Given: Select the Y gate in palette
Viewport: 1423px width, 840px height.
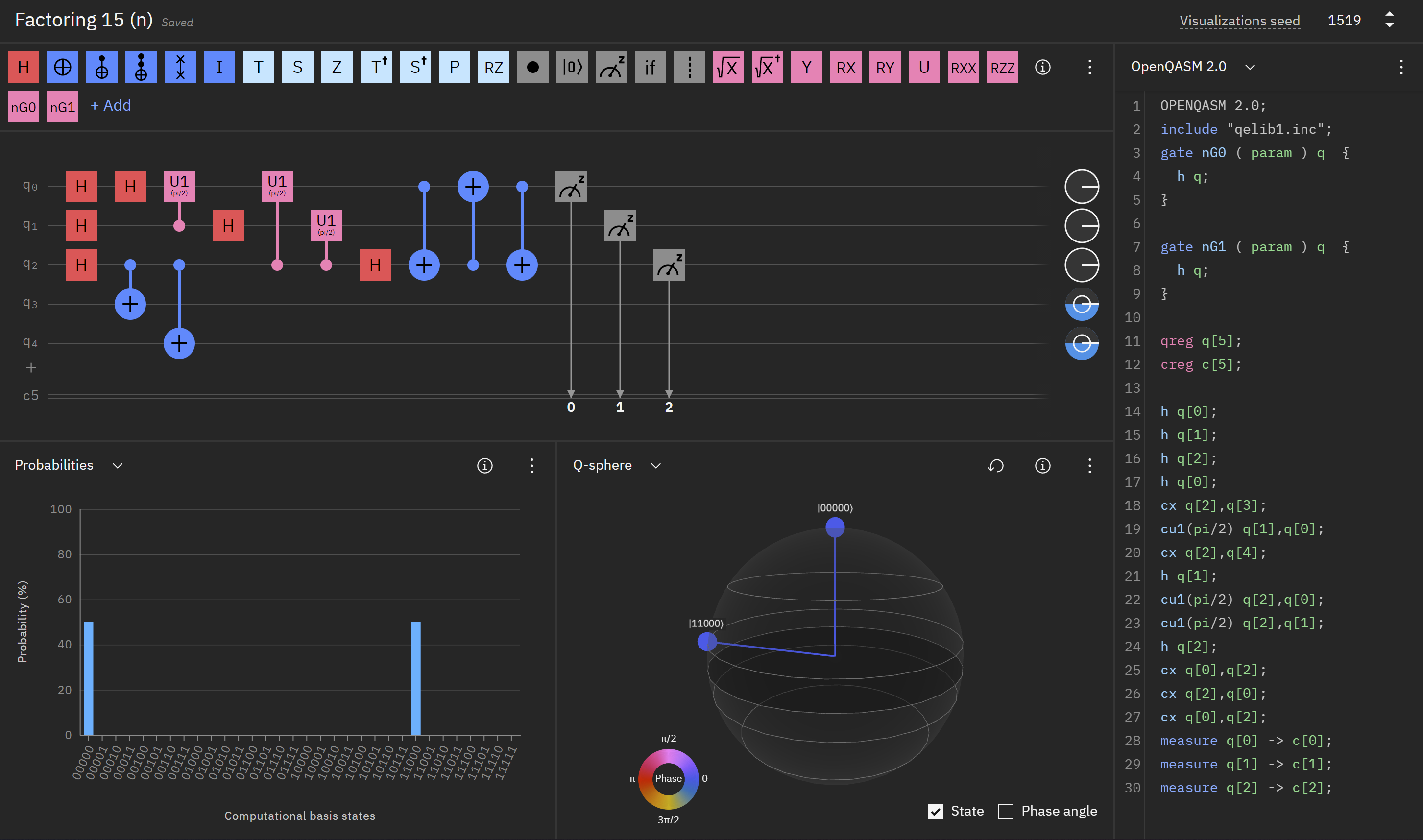Looking at the screenshot, I should [x=807, y=68].
